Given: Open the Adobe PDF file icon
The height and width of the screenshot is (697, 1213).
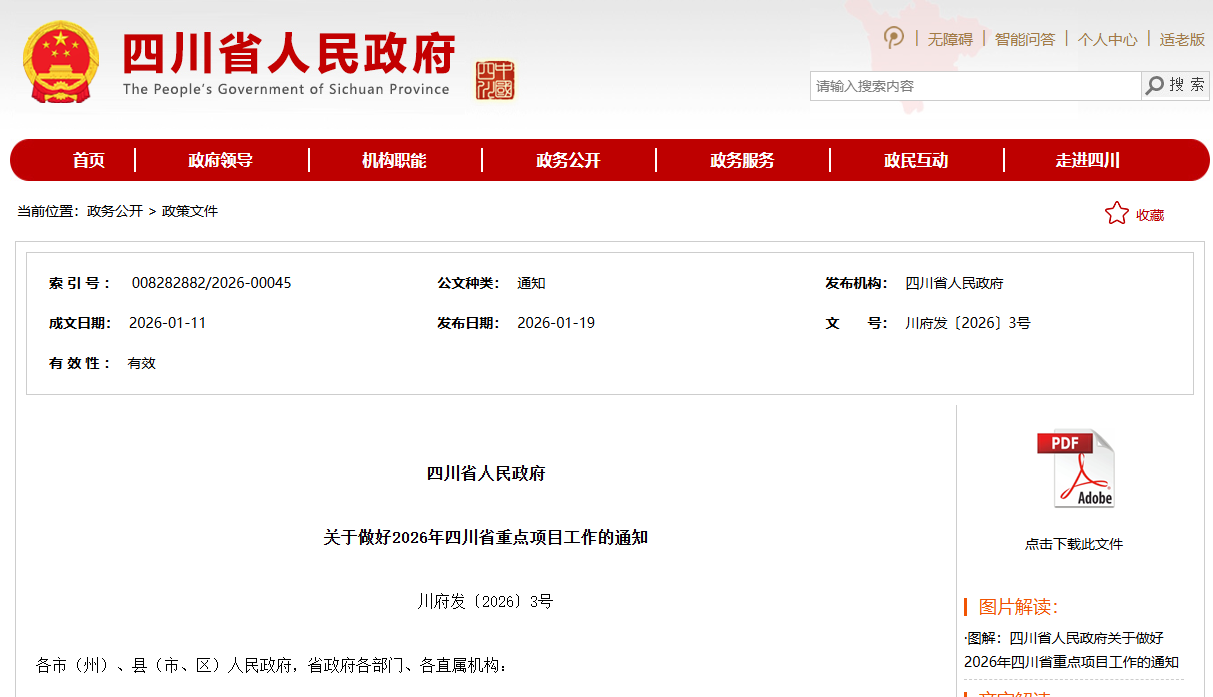Looking at the screenshot, I should click(x=1074, y=469).
